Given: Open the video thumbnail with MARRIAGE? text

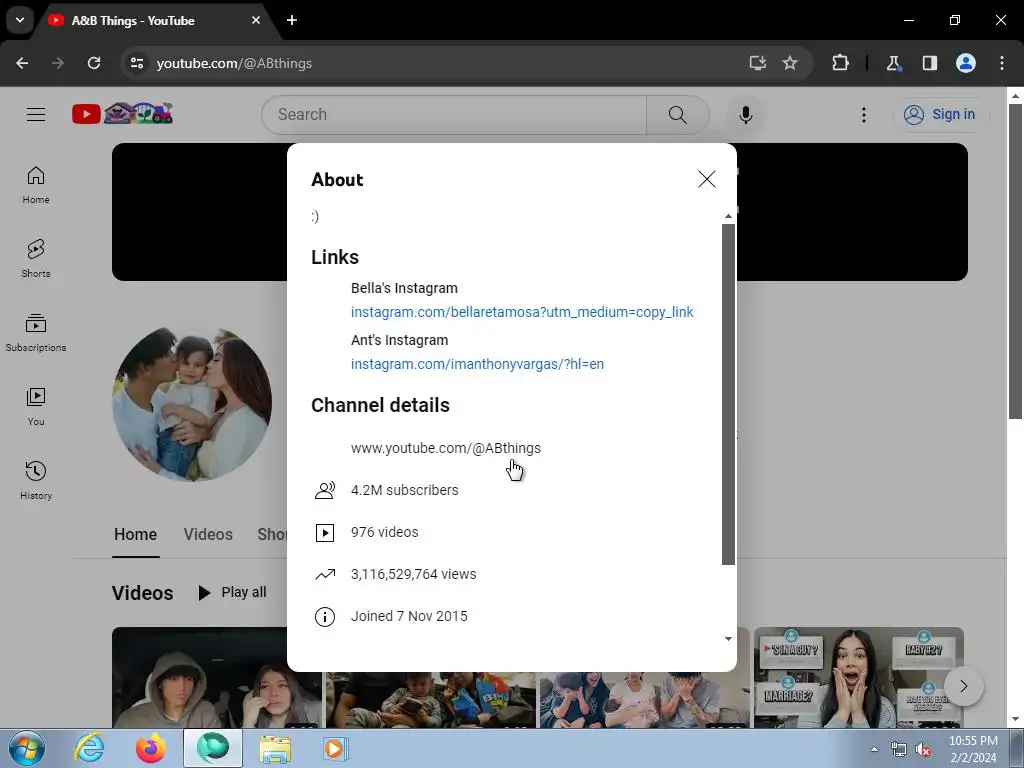Looking at the screenshot, I should point(859,677).
